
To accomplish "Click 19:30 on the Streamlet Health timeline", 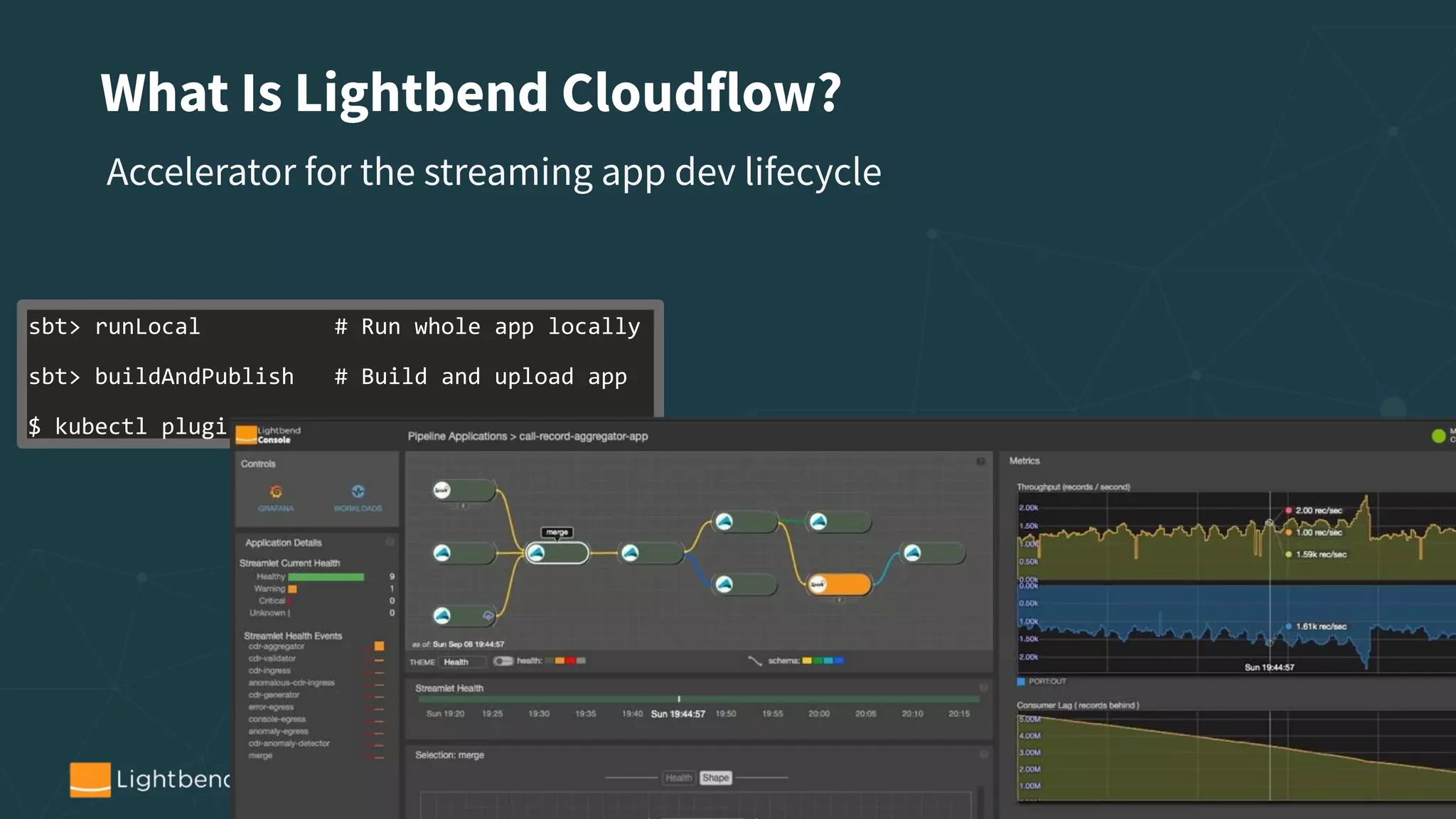I will 539,713.
